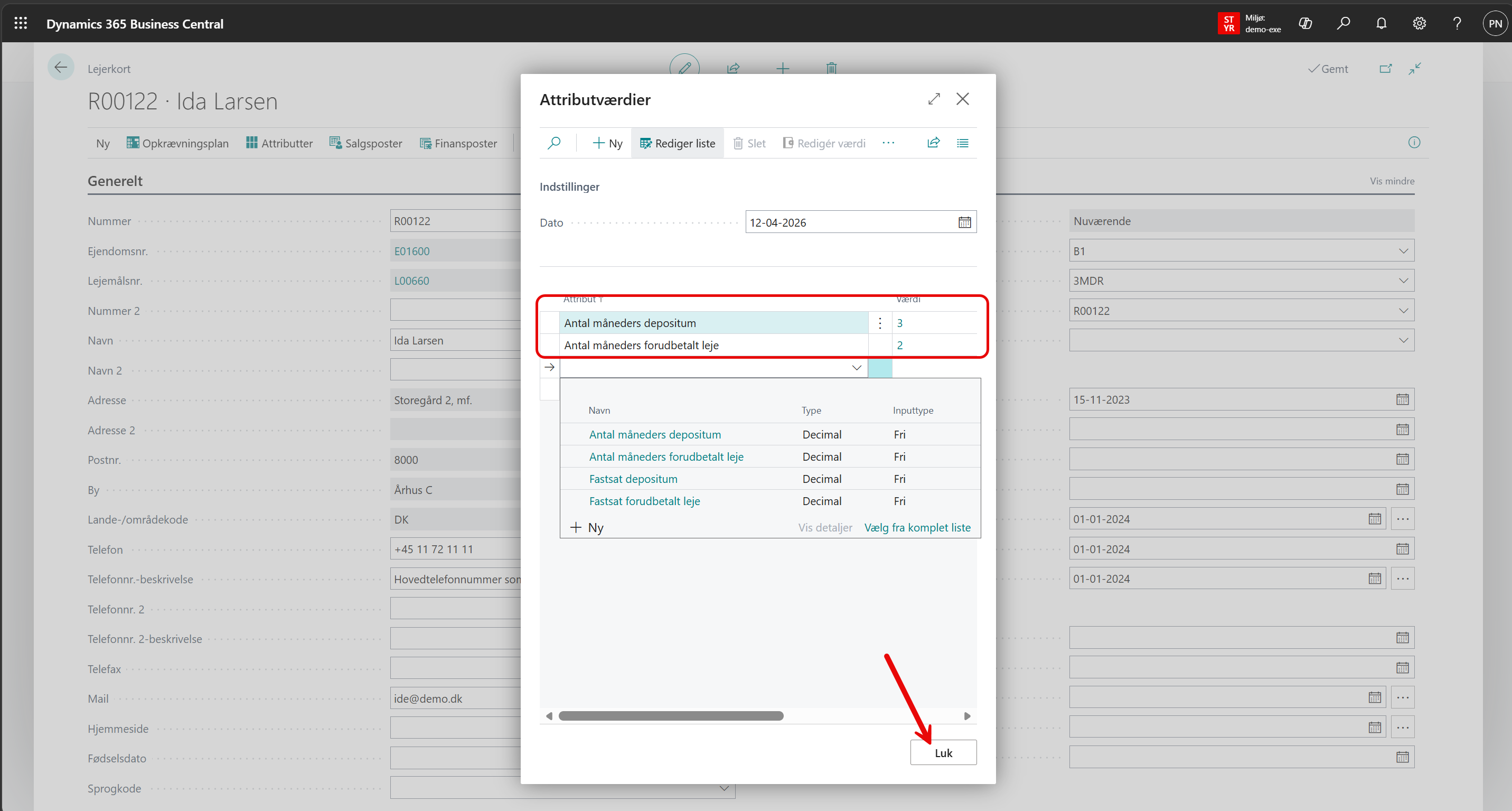Expand the attribute name dropdown arrow

click(x=857, y=368)
